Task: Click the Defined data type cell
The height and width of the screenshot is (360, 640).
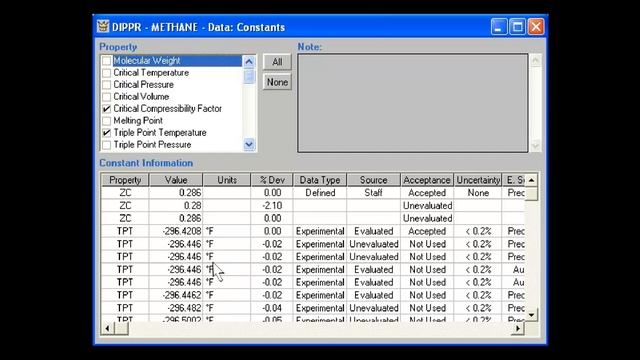Action: coord(320,193)
